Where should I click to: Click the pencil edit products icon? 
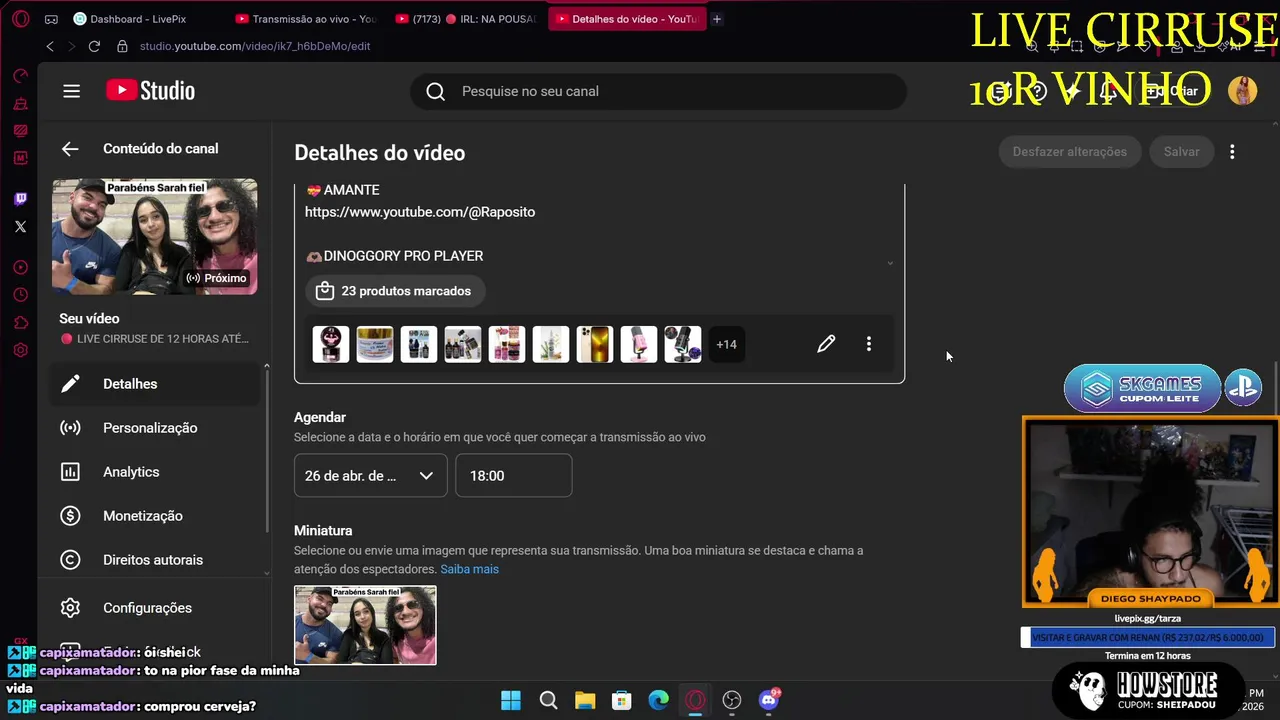pyautogui.click(x=826, y=344)
